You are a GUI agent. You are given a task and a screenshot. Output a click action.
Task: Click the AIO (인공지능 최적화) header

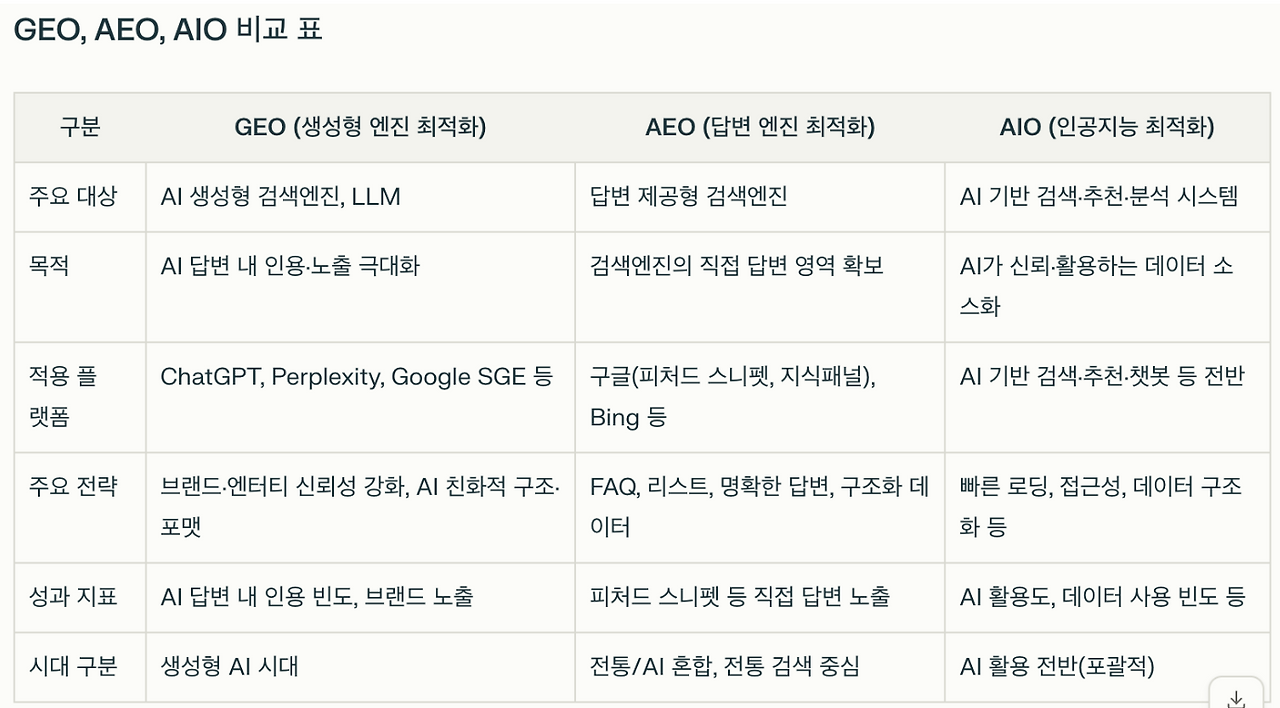point(1107,127)
